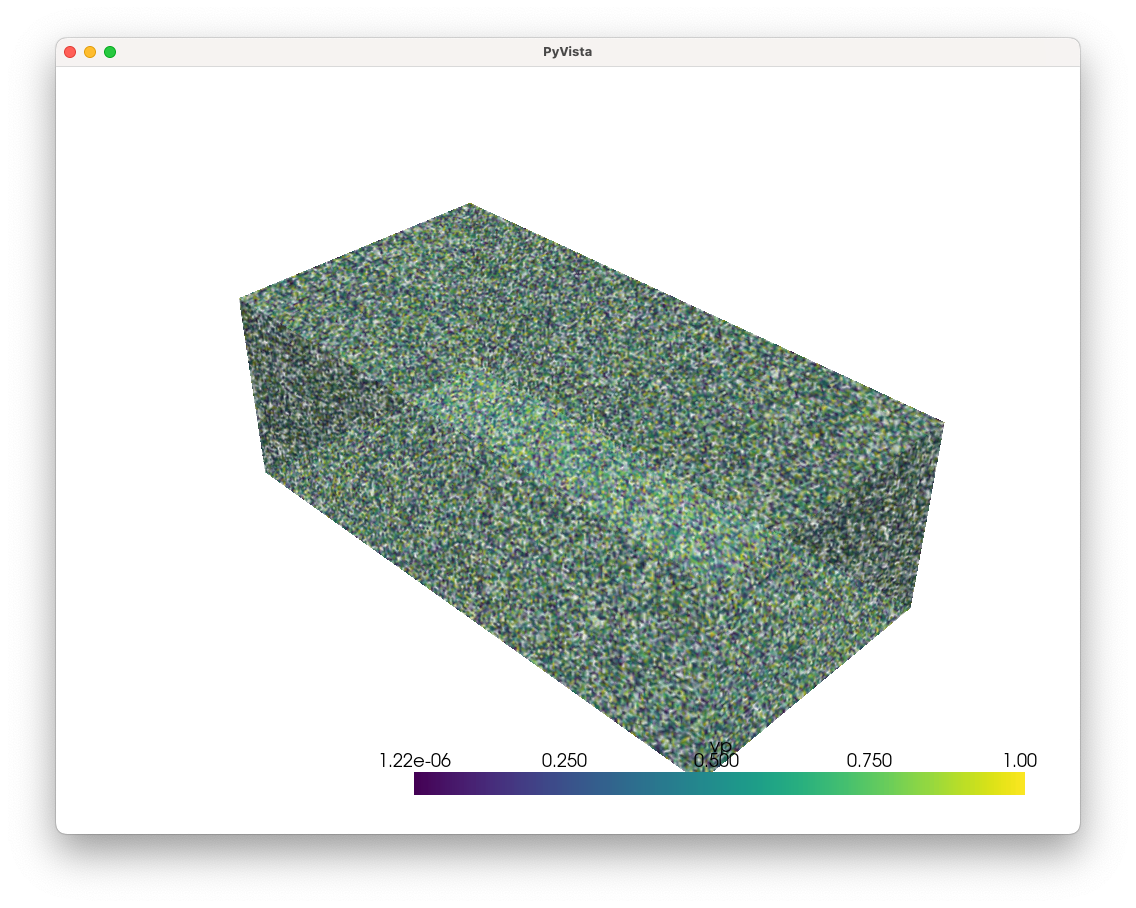Image resolution: width=1136 pixels, height=908 pixels.
Task: Click the 1.22e-06 minimum value label
Action: (x=413, y=761)
